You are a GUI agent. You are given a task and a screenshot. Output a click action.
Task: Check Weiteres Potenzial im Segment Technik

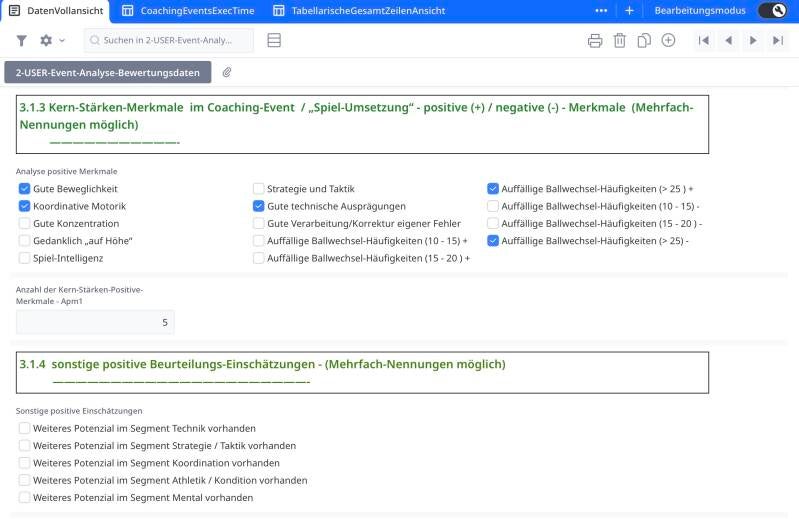25,428
